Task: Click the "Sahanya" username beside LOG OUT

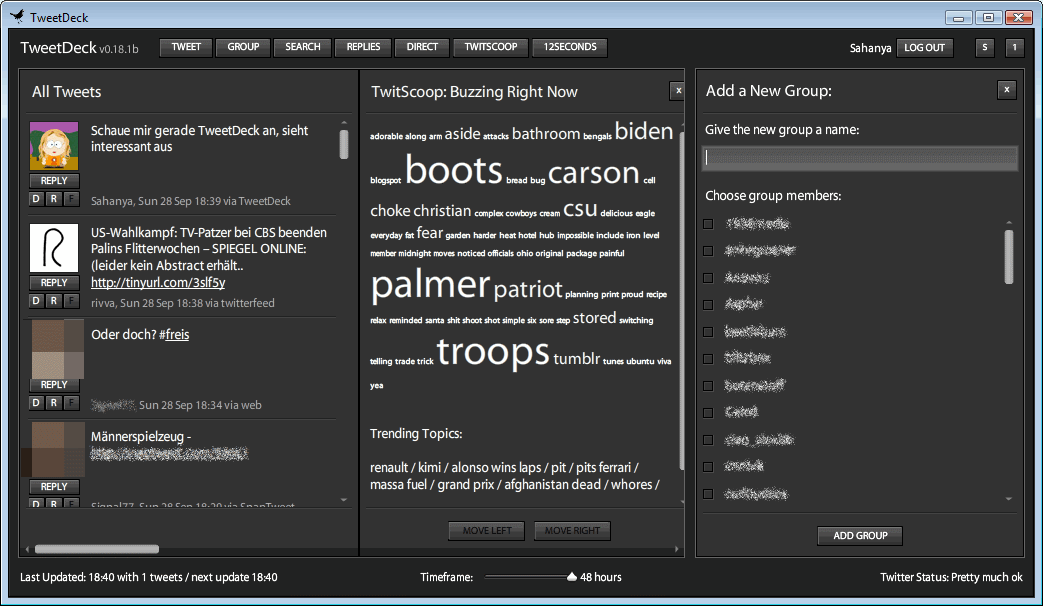Action: pyautogui.click(x=870, y=48)
